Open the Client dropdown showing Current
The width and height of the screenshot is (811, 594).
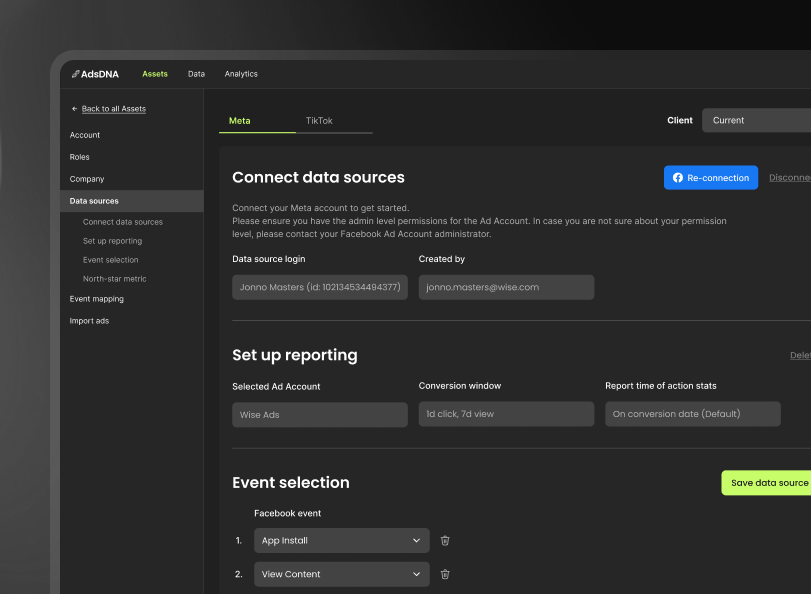[x=756, y=120]
